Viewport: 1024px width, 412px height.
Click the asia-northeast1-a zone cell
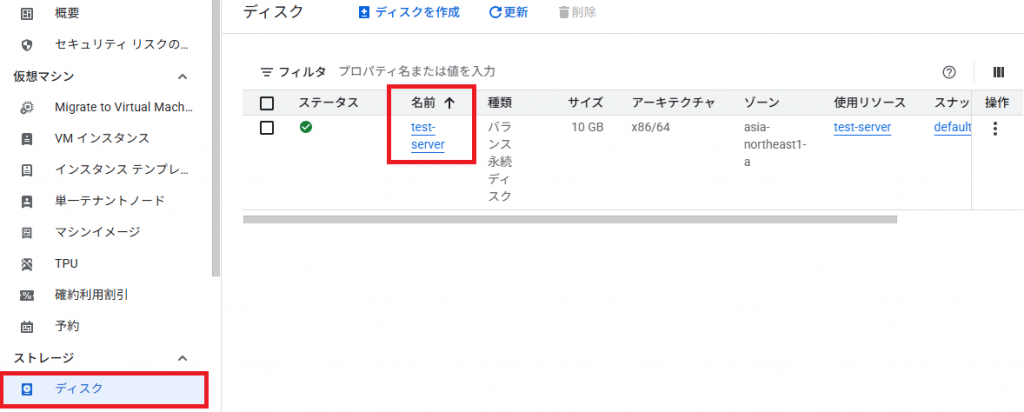coord(776,145)
